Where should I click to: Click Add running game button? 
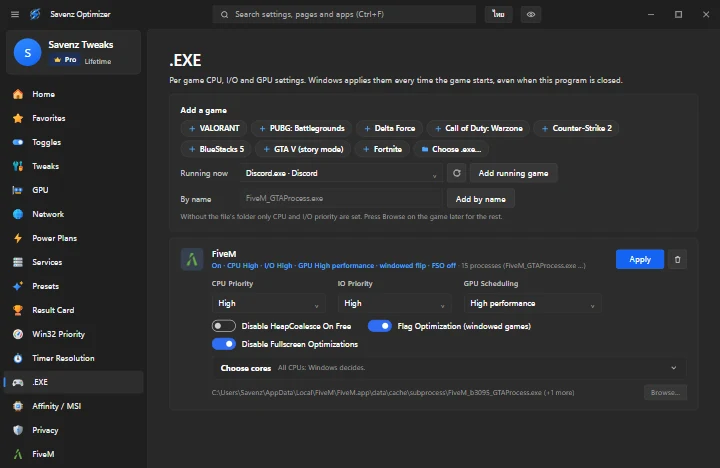pos(513,173)
